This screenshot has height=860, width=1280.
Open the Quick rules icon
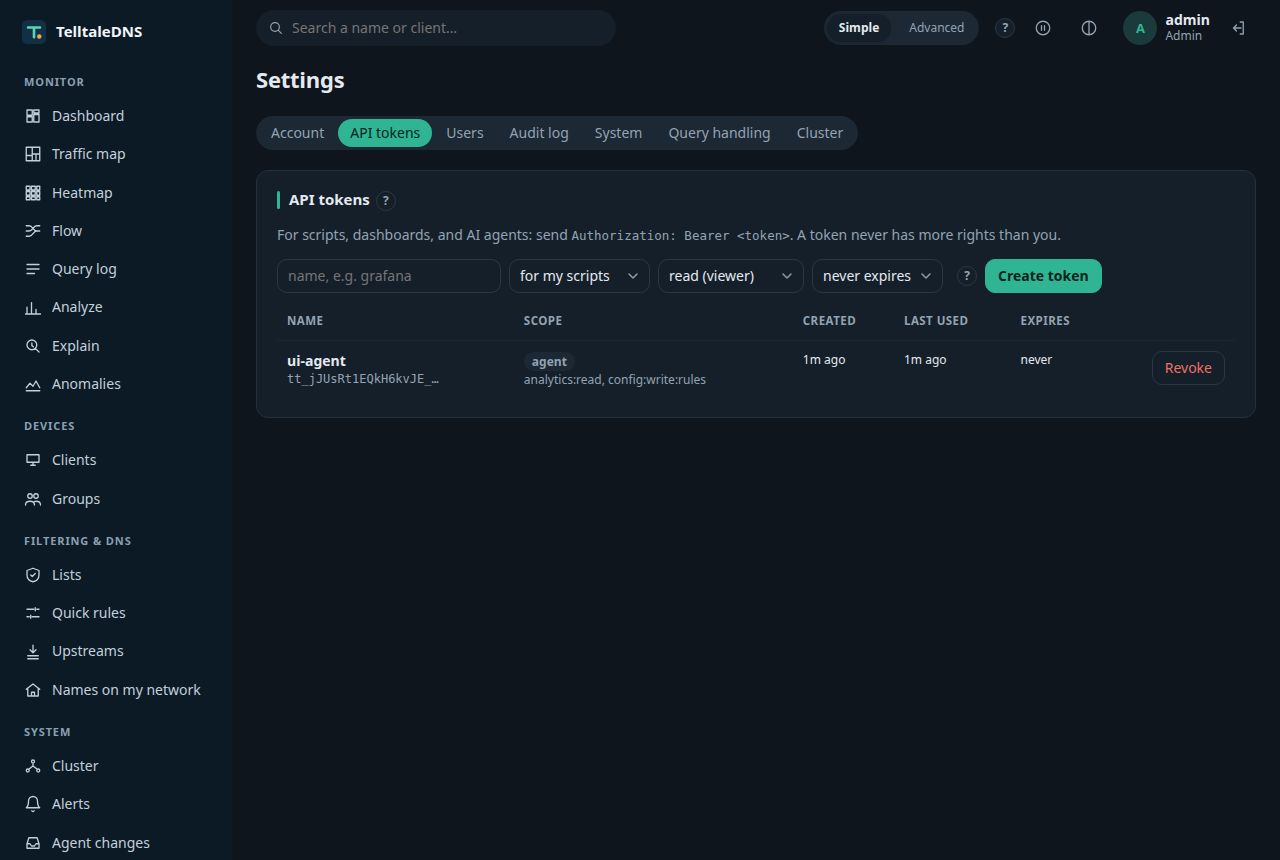tap(33, 613)
